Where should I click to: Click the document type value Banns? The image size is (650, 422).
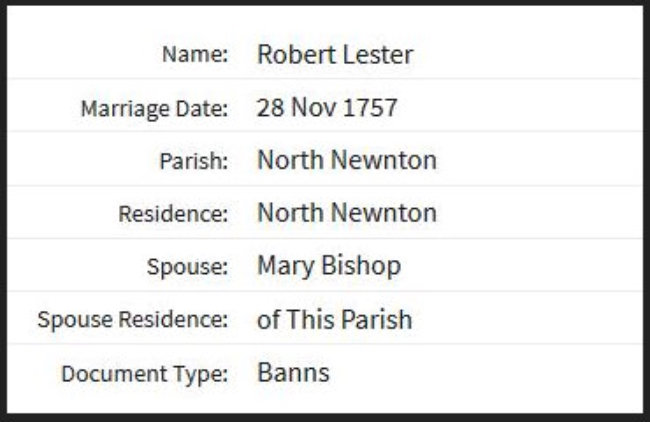(x=293, y=372)
